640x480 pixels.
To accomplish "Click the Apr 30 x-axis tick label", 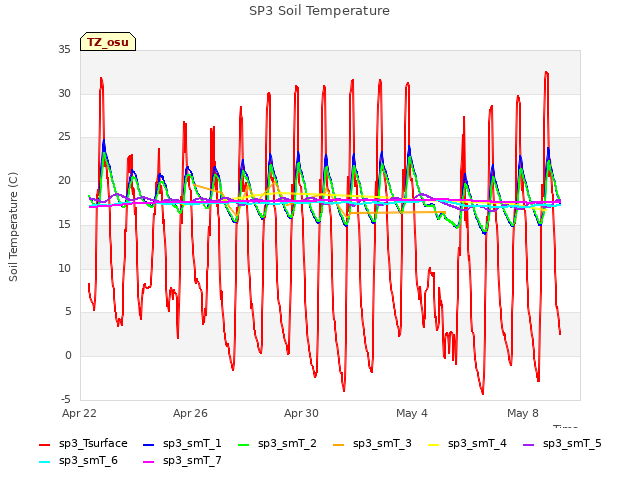I will 301,413.
